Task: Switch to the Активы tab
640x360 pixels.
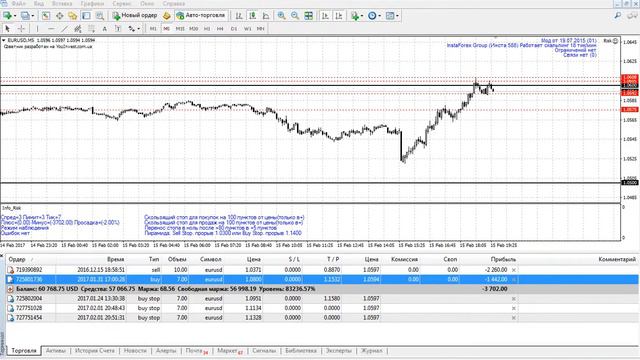Action: [x=56, y=351]
